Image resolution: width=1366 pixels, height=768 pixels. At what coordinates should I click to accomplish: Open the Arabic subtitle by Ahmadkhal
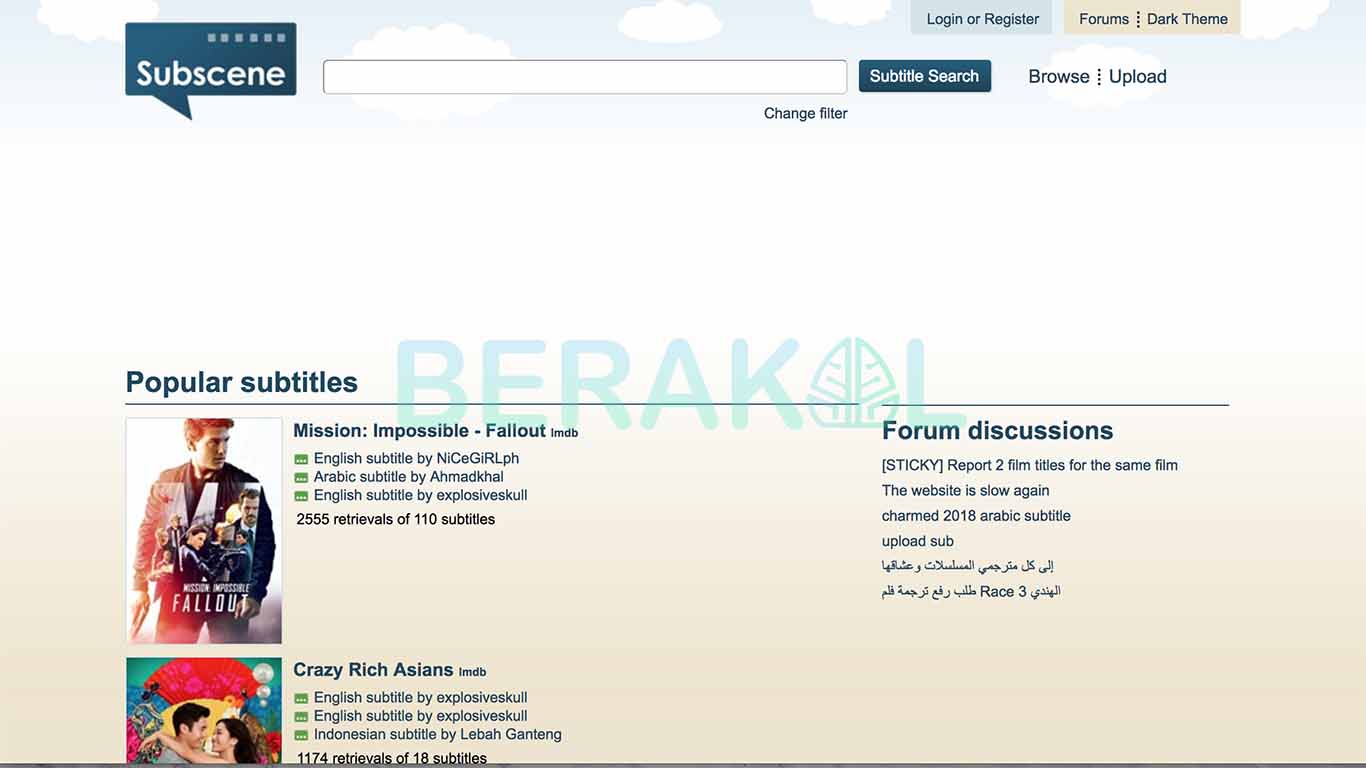408,477
